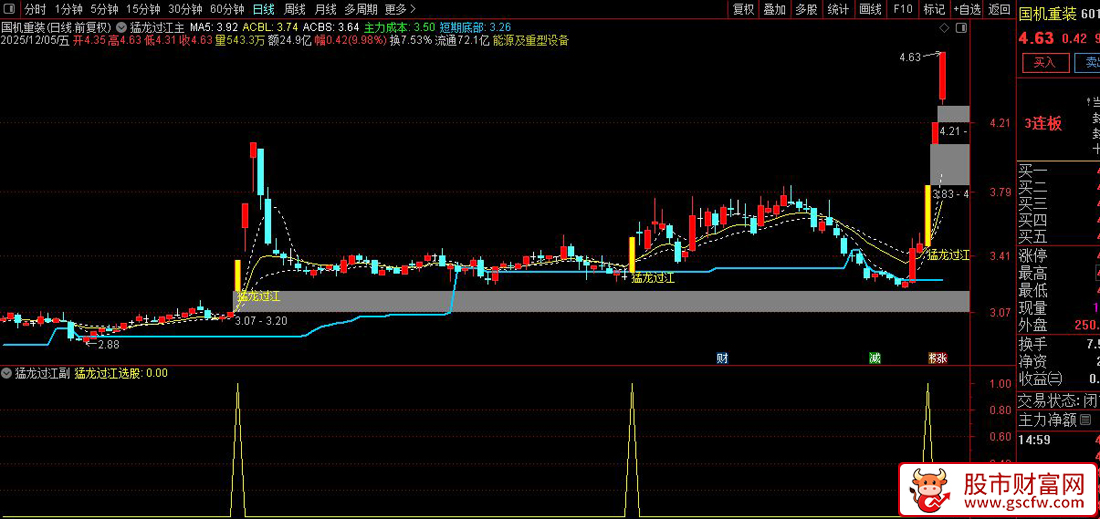This screenshot has height=519, width=1100.
Task: Click the 主力净额 list icon
Action: click(x=1086, y=420)
